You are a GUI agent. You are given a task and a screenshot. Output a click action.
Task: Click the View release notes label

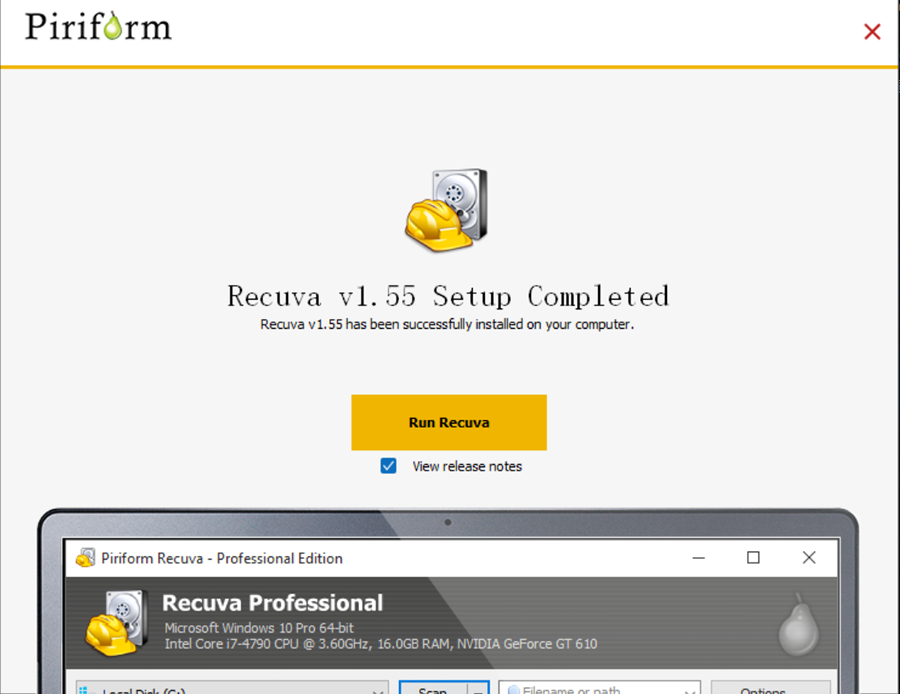point(467,466)
